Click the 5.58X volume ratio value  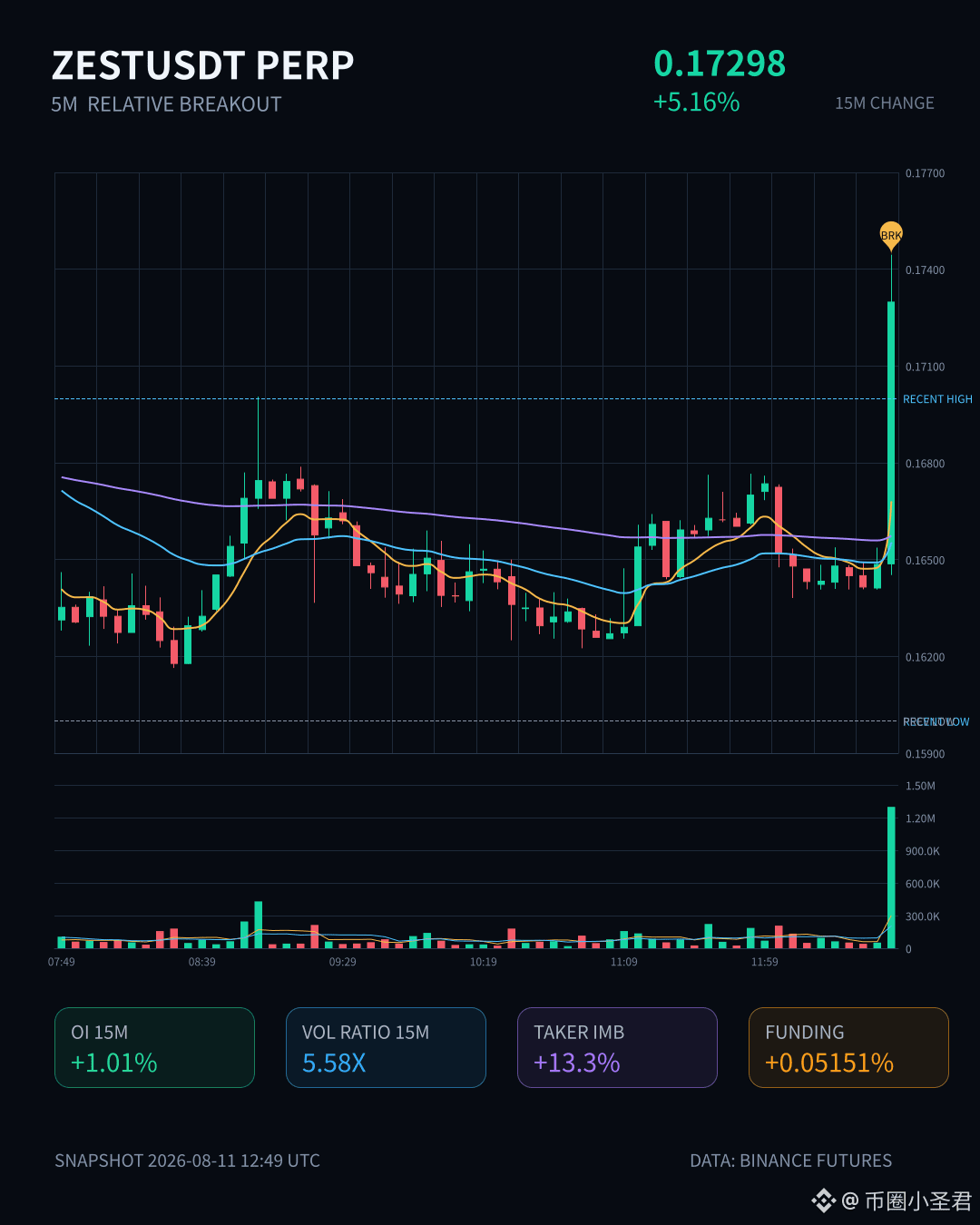click(x=334, y=1063)
